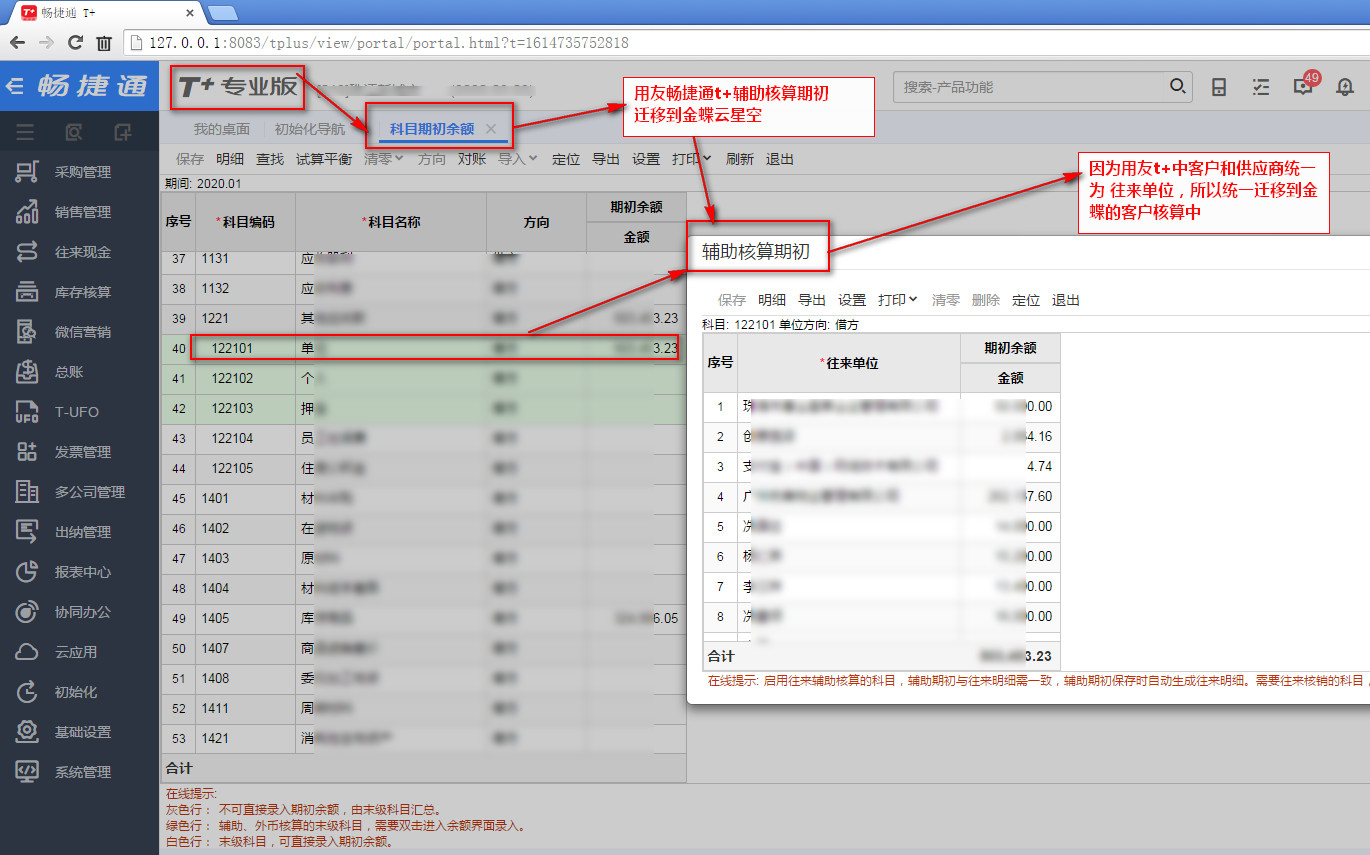Expand the 导入 dropdown in toolbar
This screenshot has height=855, width=1370.
517,159
